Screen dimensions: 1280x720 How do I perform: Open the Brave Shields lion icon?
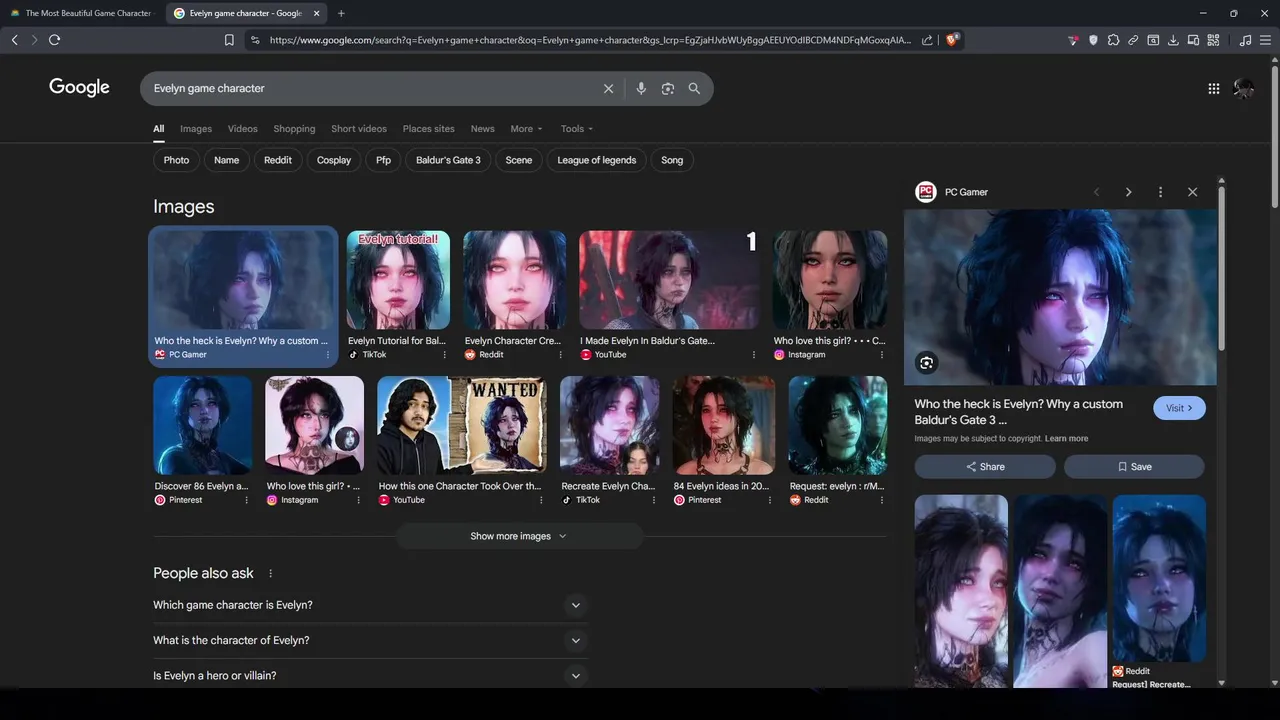coord(952,40)
